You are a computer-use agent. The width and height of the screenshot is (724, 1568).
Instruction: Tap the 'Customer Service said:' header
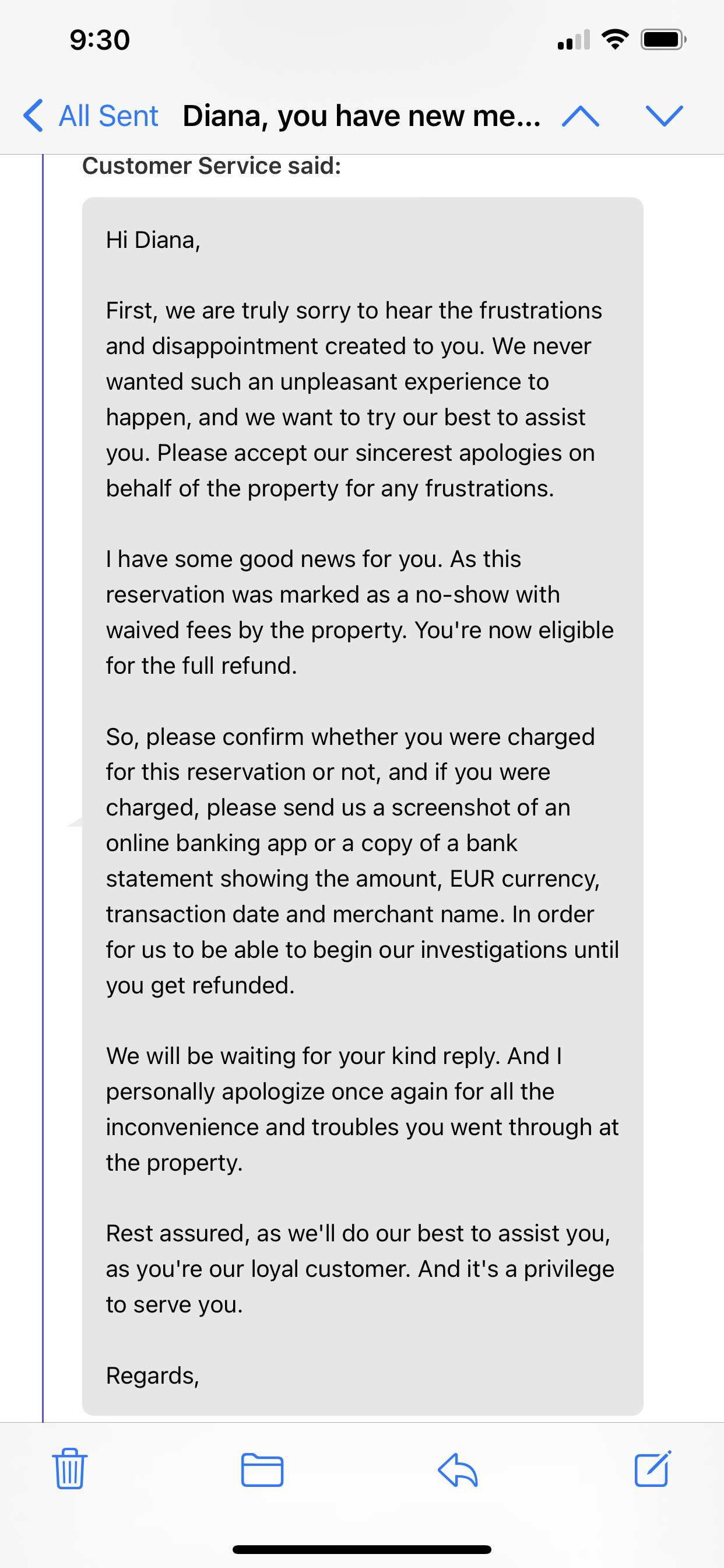pos(212,164)
